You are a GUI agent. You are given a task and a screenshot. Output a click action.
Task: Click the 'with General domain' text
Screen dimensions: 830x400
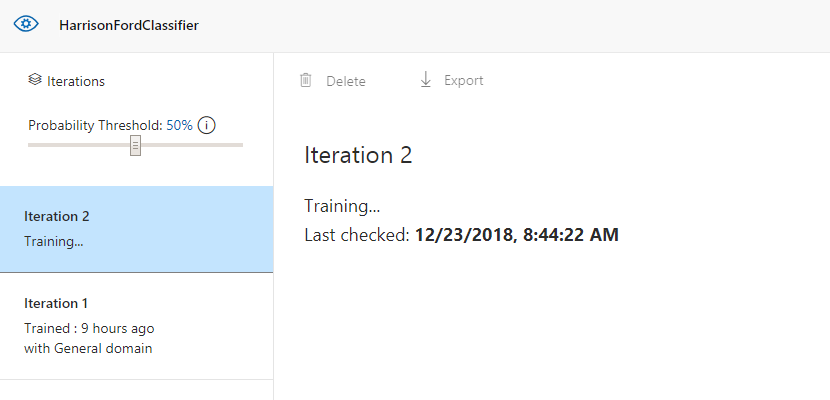(x=88, y=348)
